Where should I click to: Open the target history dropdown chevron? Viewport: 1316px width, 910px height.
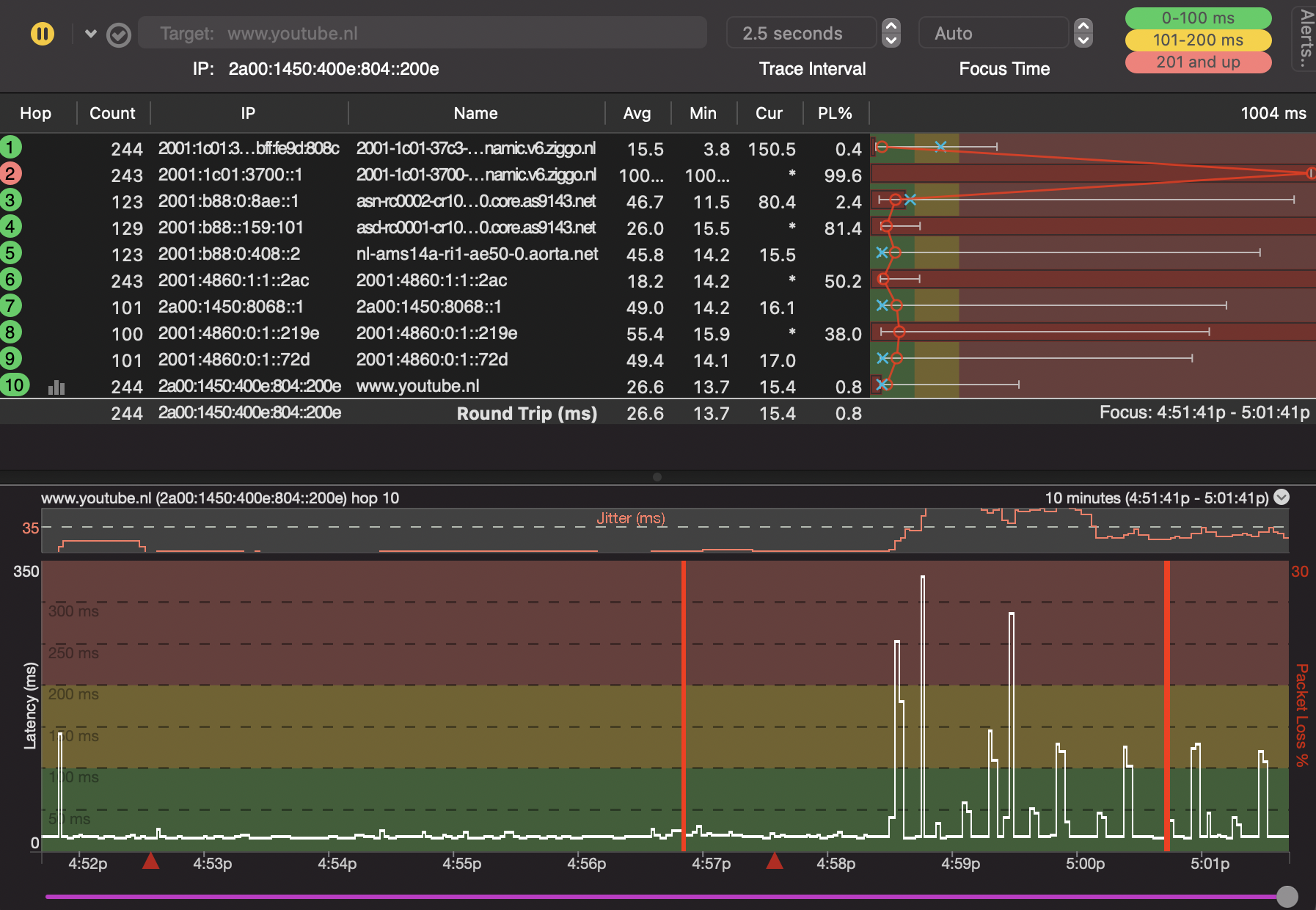pyautogui.click(x=91, y=34)
